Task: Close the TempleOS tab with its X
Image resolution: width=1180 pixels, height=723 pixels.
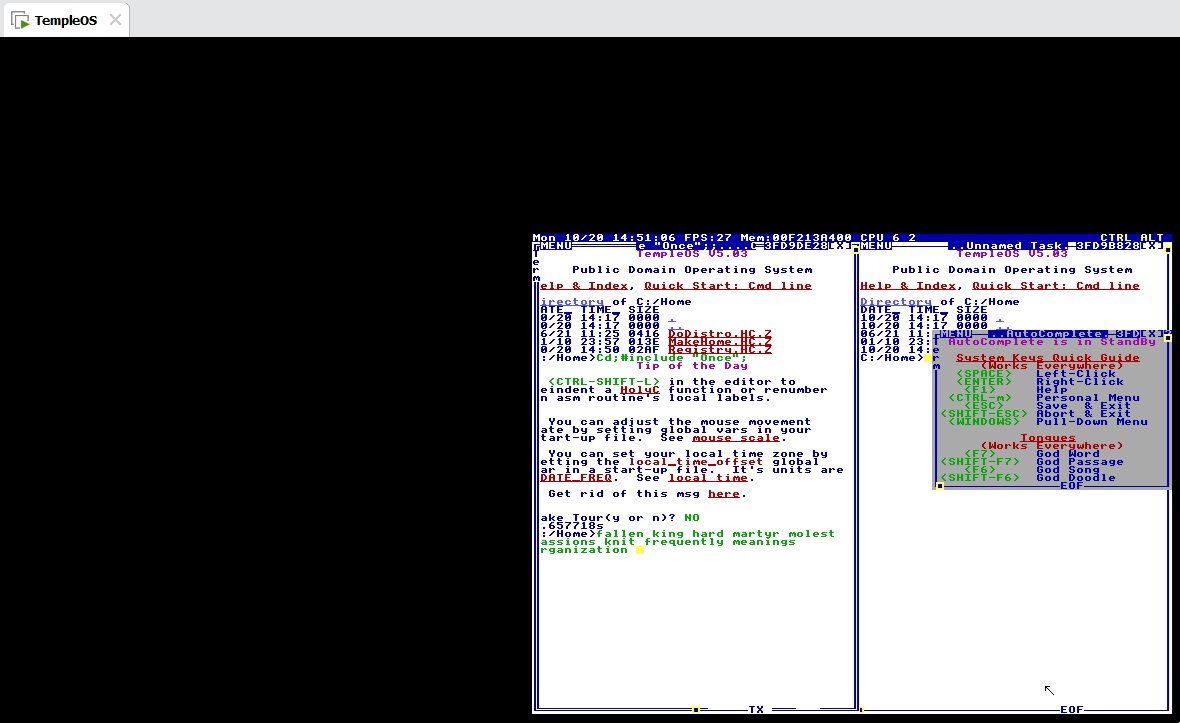Action: pyautogui.click(x=115, y=20)
